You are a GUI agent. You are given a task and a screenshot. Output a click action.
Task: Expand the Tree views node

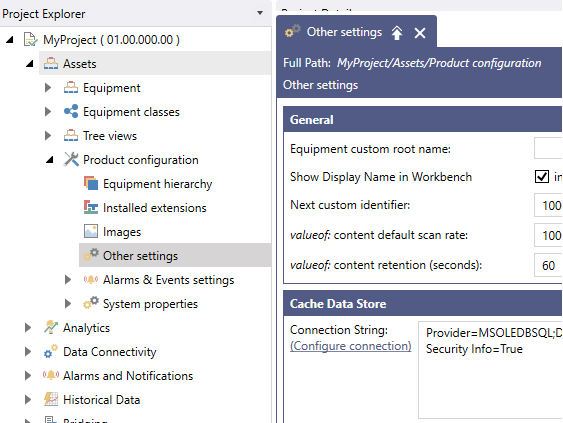[x=48, y=136]
